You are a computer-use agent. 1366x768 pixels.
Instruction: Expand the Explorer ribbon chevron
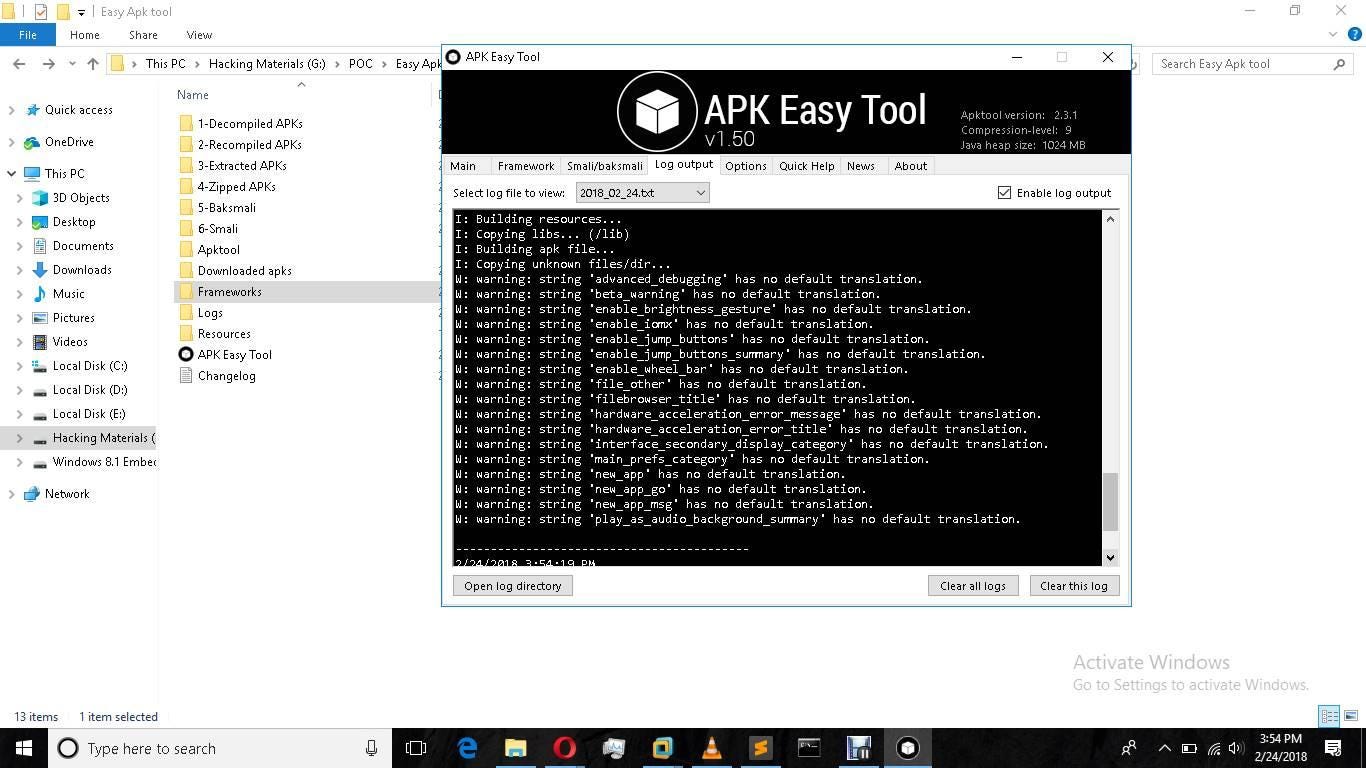(x=1333, y=35)
